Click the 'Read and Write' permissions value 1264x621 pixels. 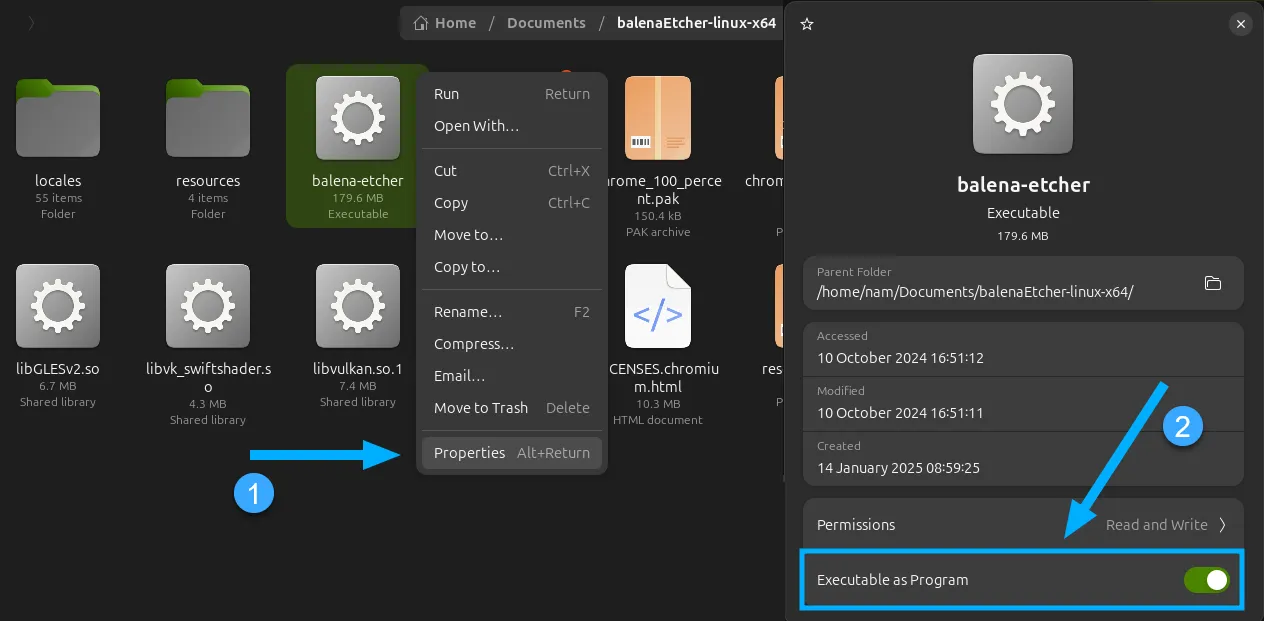click(x=1157, y=525)
